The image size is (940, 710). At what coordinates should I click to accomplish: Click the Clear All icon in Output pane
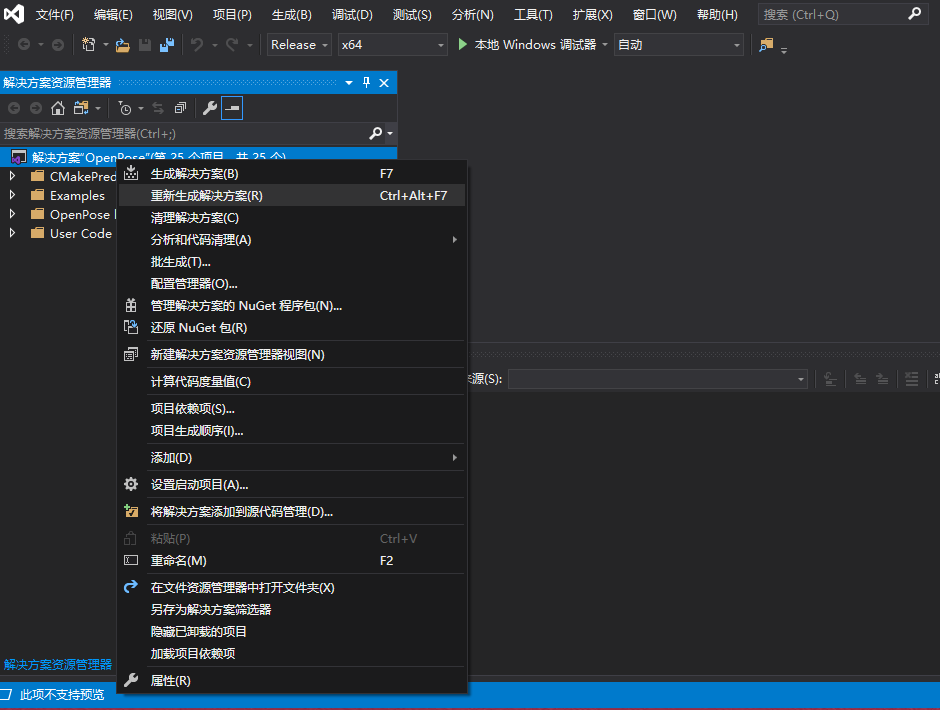click(x=911, y=379)
